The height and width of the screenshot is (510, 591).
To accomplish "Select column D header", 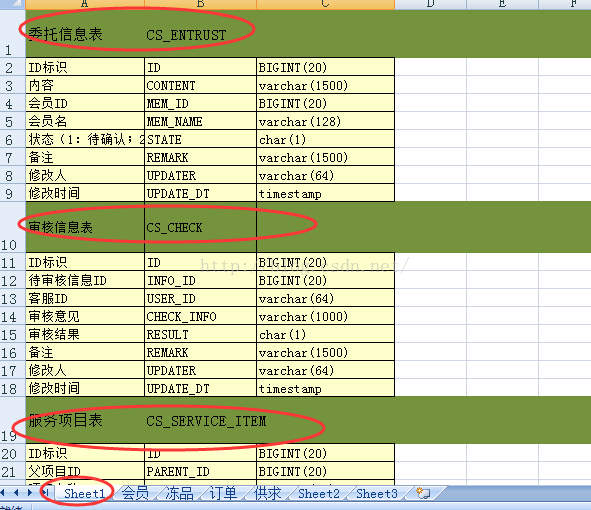I will click(x=430, y=5).
